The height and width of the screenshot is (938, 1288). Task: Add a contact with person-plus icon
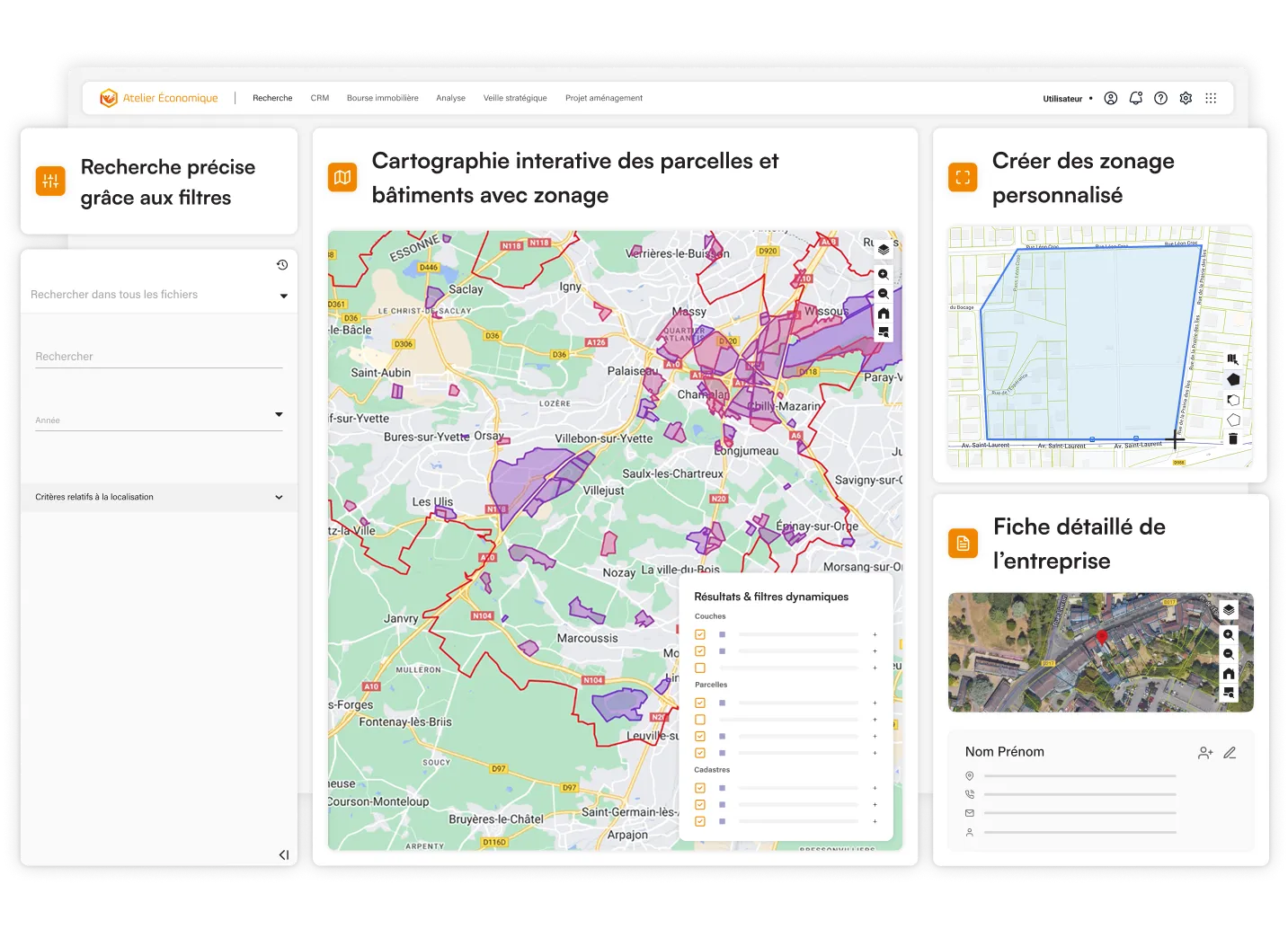(1205, 753)
